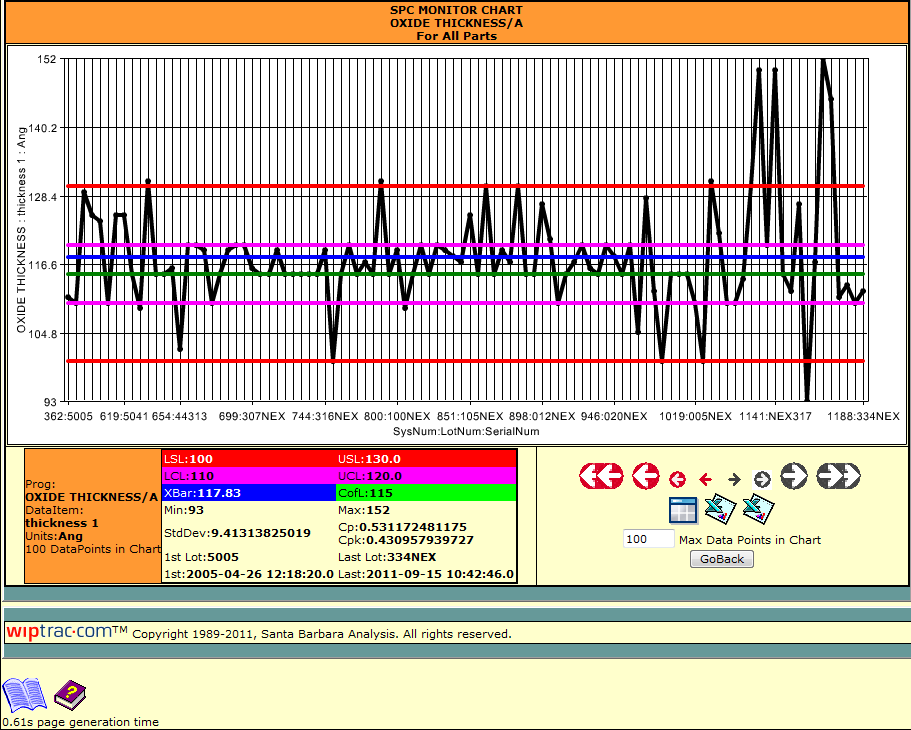Click the peak data point at 152
Screen dimensions: 911x730
pyautogui.click(x=823, y=60)
